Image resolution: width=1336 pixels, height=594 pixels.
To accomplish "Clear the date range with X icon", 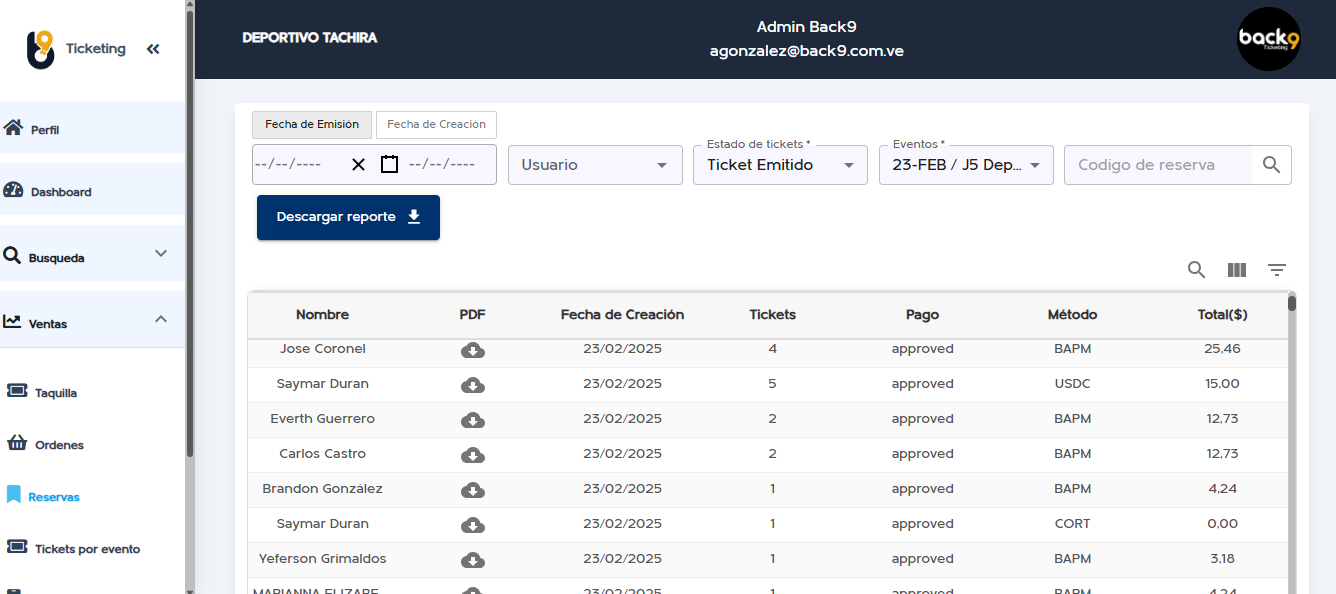I will (x=358, y=165).
